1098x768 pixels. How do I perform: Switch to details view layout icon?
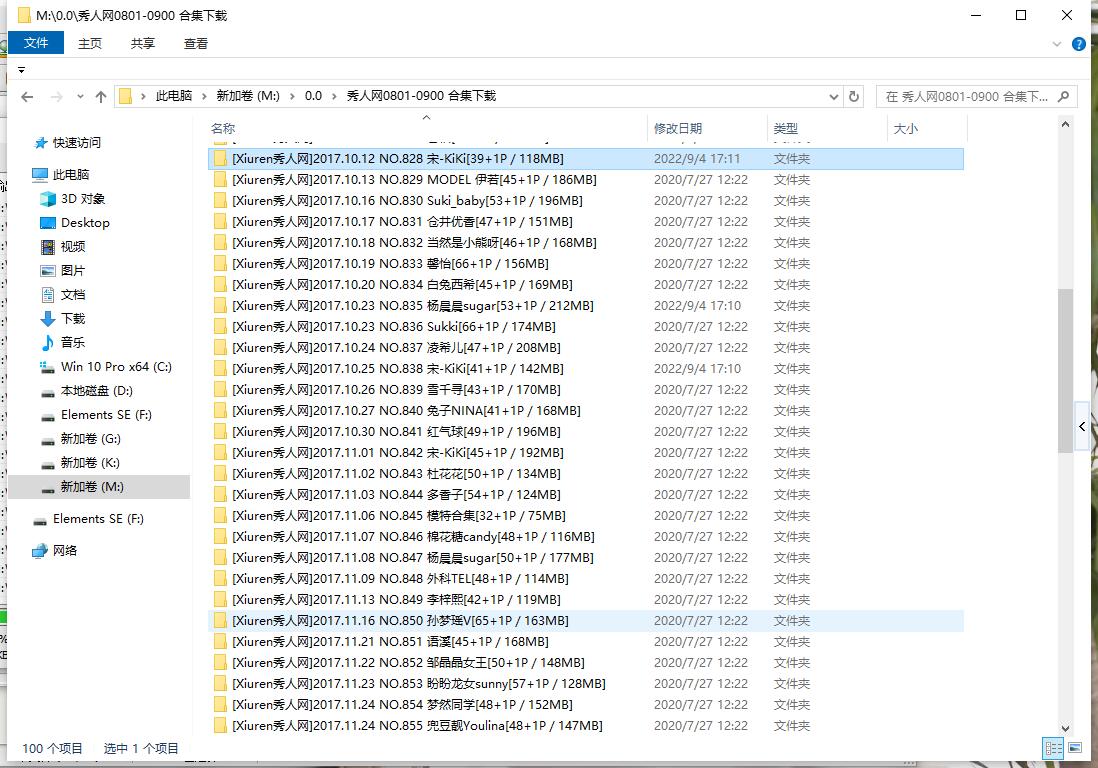click(1053, 748)
